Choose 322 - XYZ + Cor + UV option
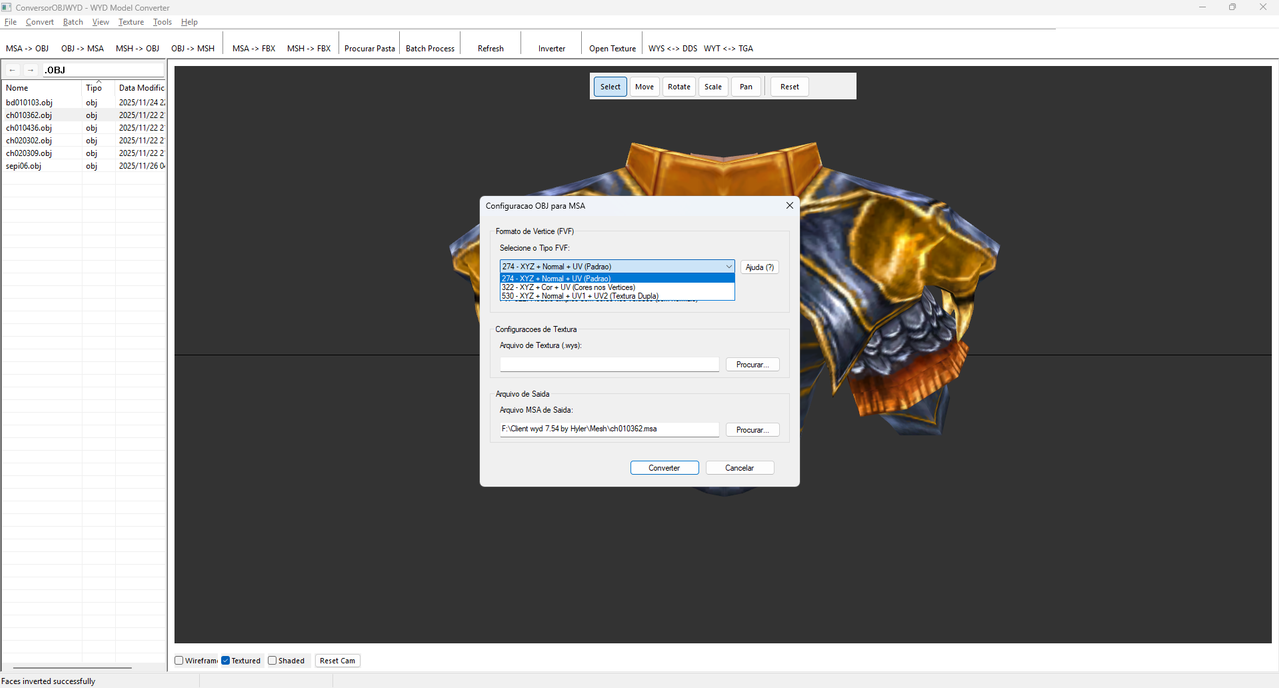Image resolution: width=1279 pixels, height=688 pixels. tap(617, 287)
